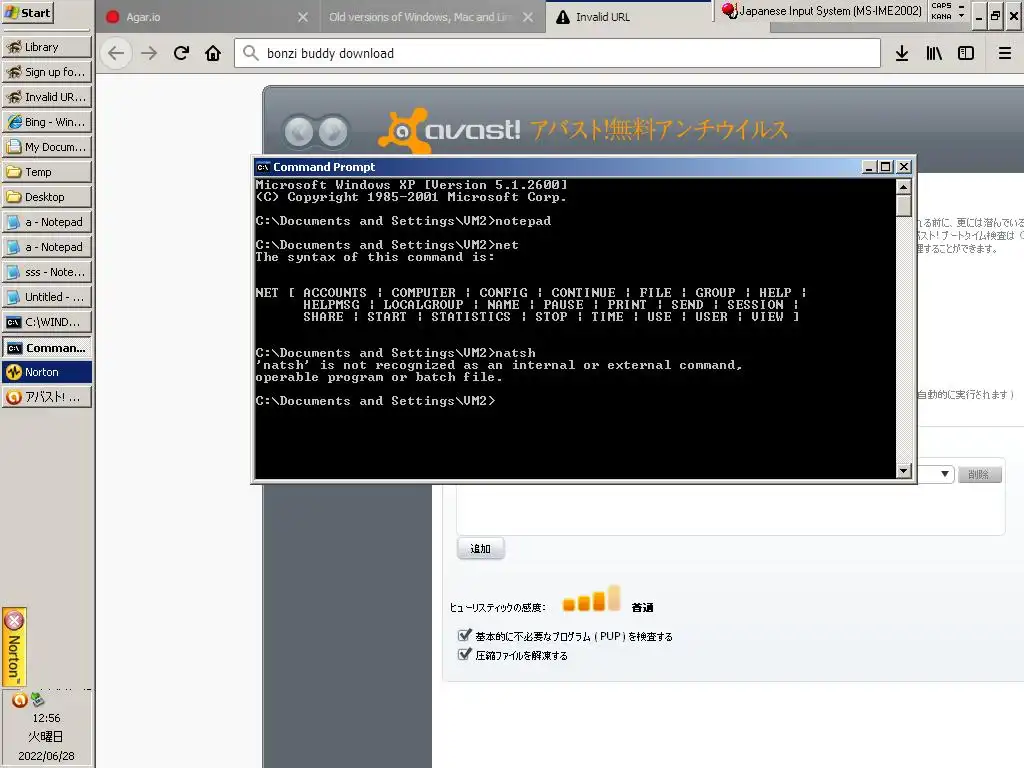Switch to Untitled - Notepad taskbar item
The height and width of the screenshot is (768, 1024).
click(46, 296)
